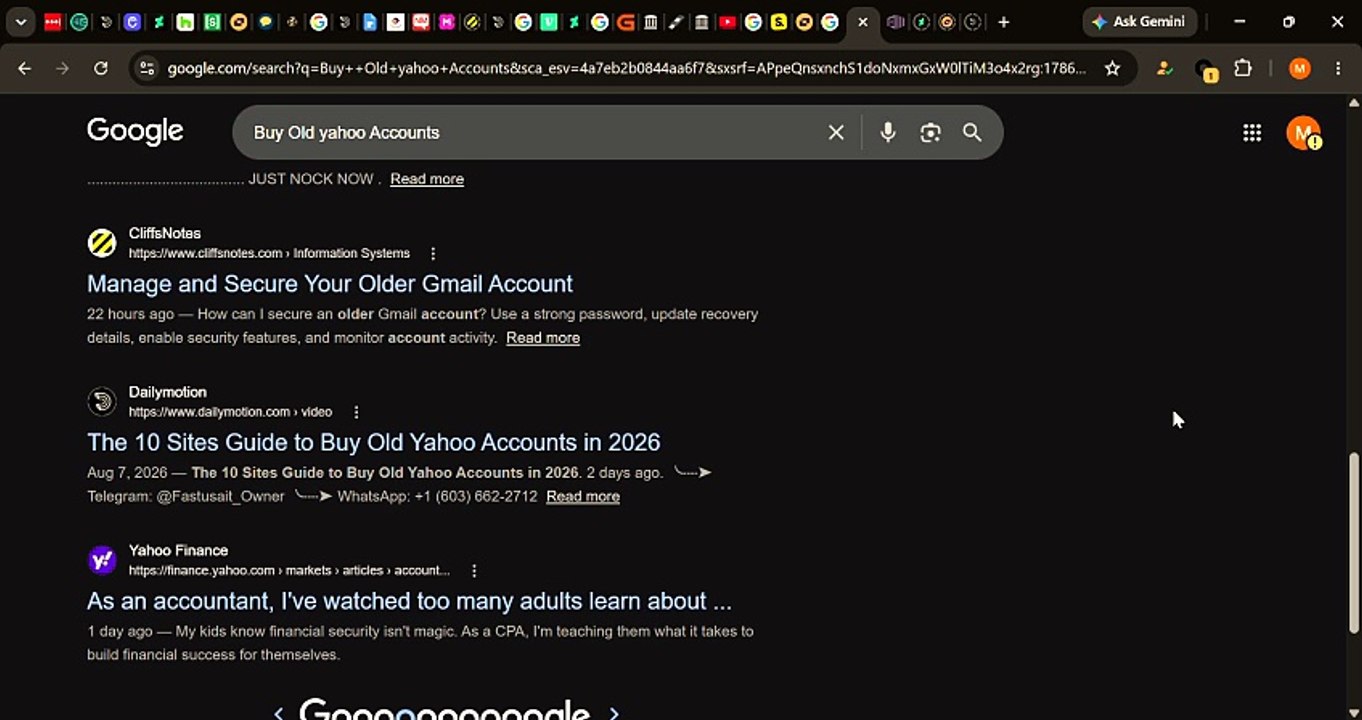
Task: Open the Google apps grid
Action: click(x=1252, y=133)
